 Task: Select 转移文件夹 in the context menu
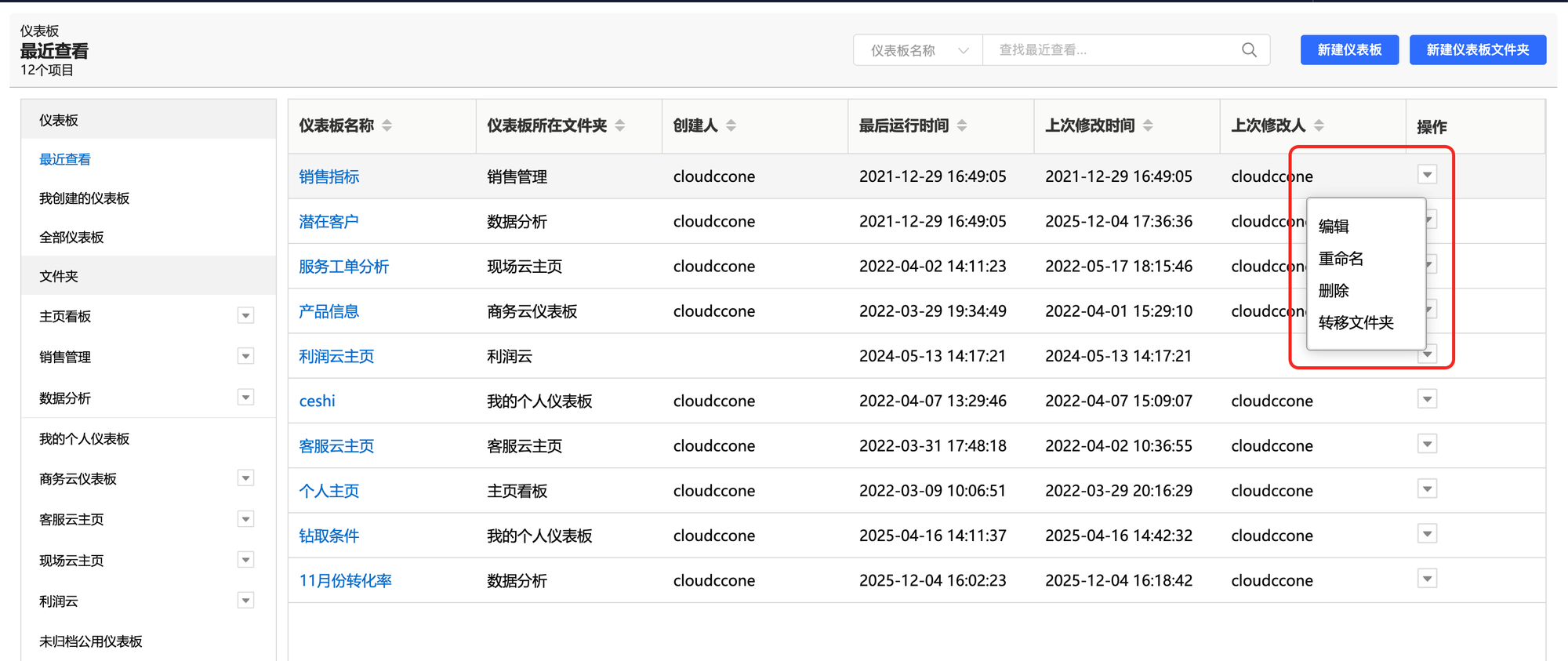point(1356,323)
